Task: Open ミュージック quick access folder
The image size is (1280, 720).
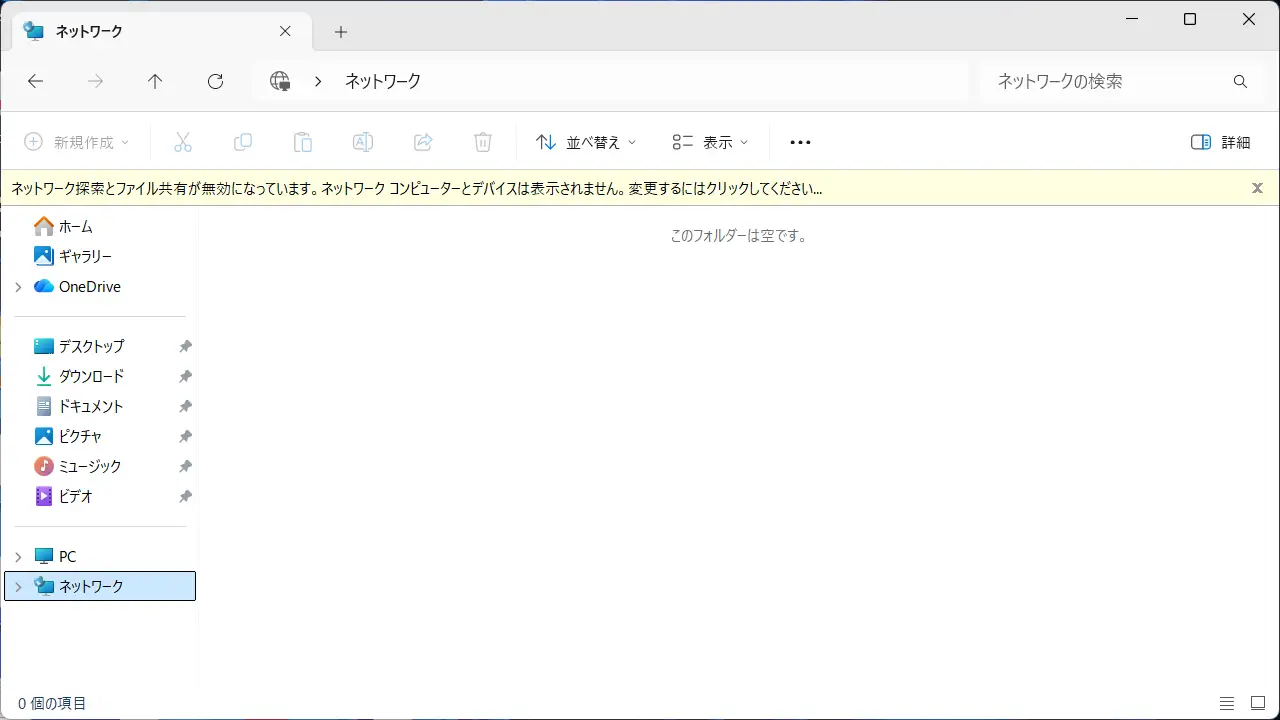Action: 78,466
